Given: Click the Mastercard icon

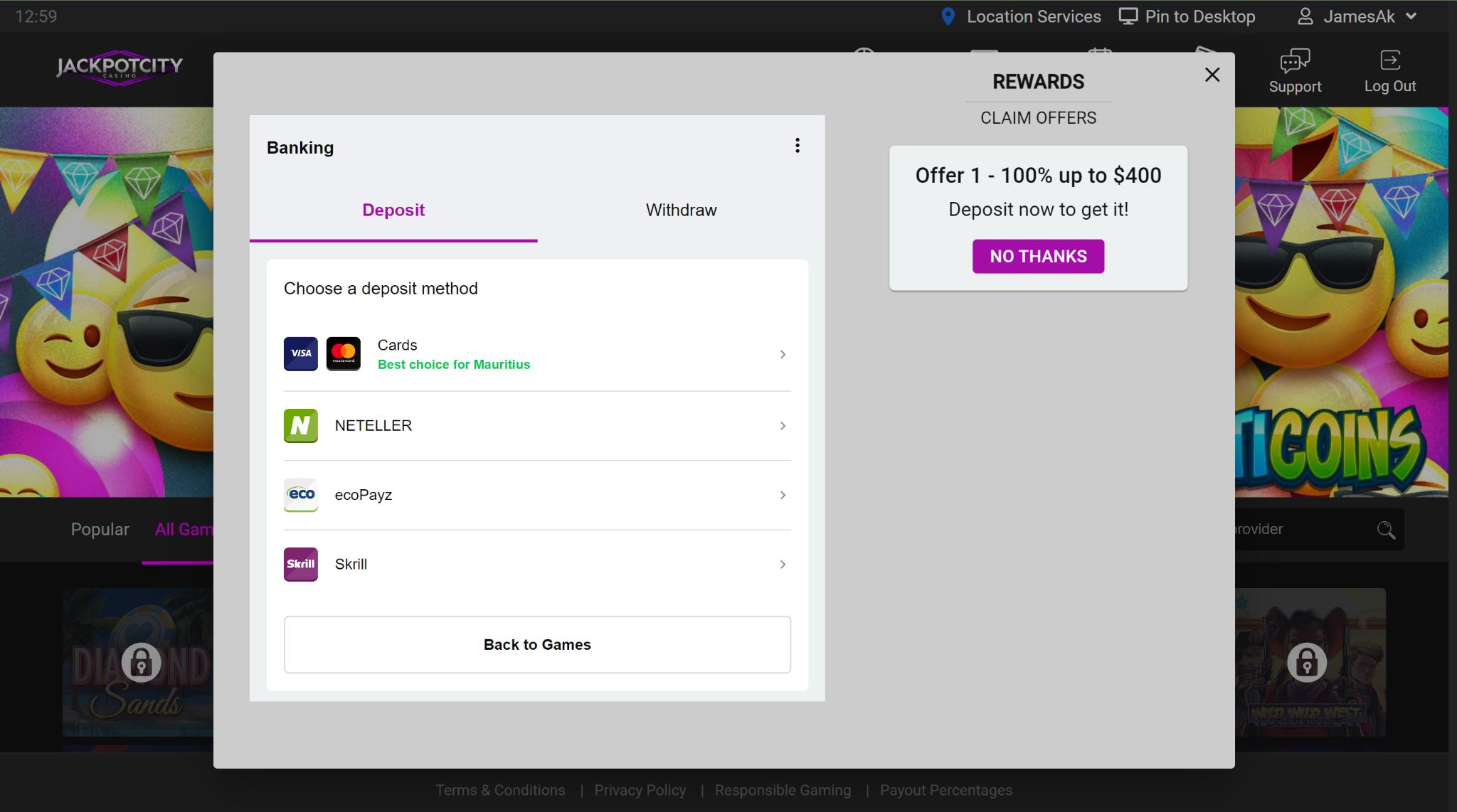Looking at the screenshot, I should pos(344,354).
